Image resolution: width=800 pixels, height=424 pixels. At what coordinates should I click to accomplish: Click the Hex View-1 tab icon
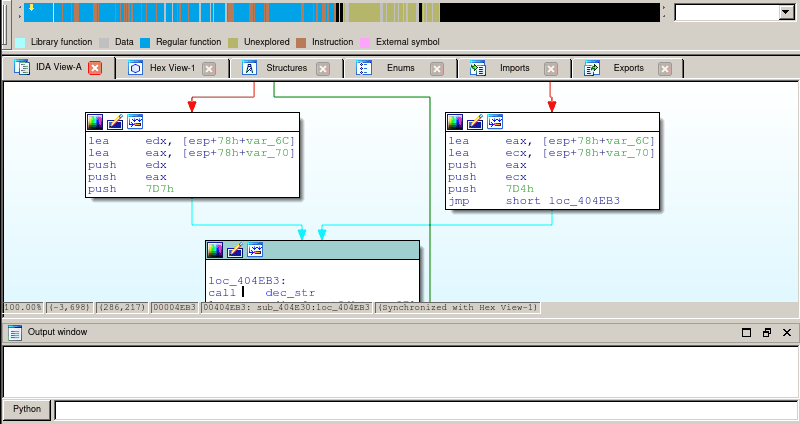(135, 68)
